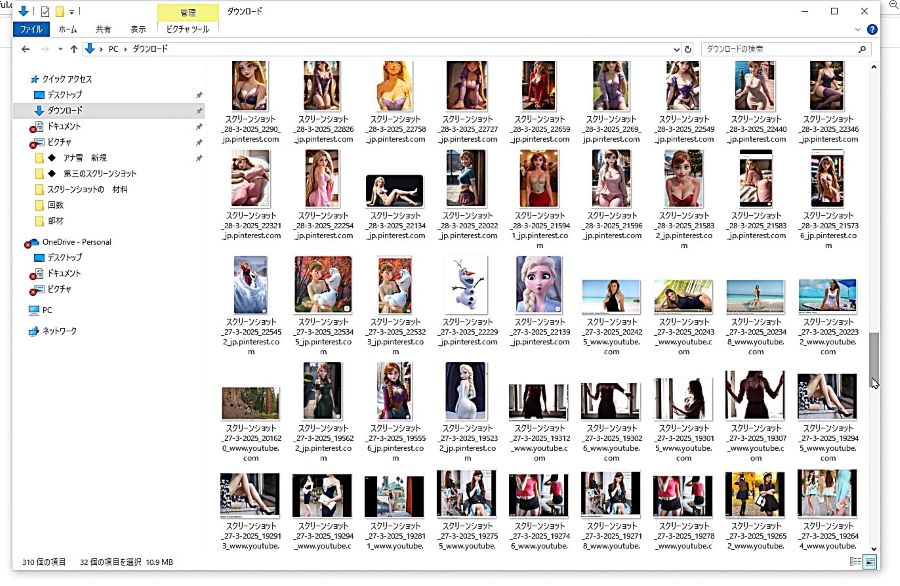Select file _27-3-2025_225345 jp.pinterest.com

click(323, 305)
